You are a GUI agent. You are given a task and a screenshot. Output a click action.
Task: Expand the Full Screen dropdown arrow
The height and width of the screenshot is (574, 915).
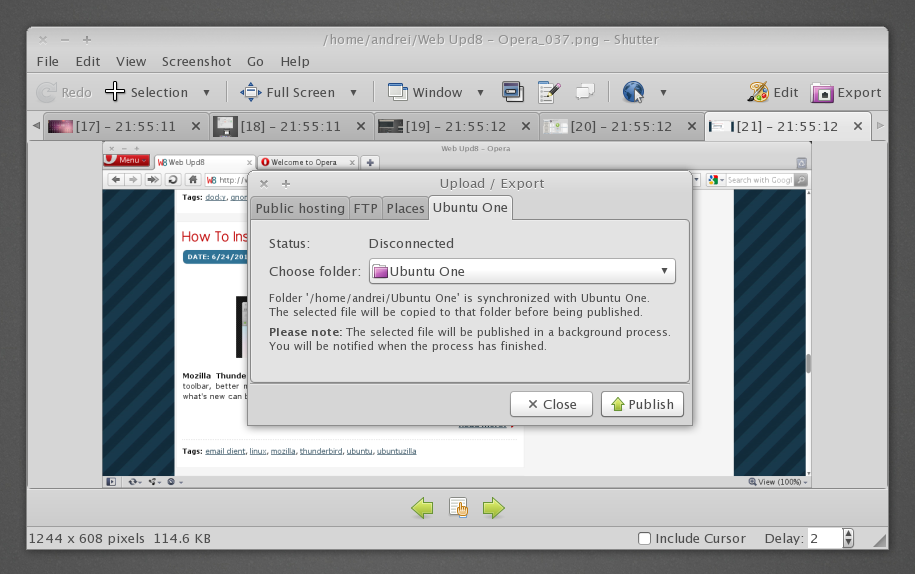point(353,93)
